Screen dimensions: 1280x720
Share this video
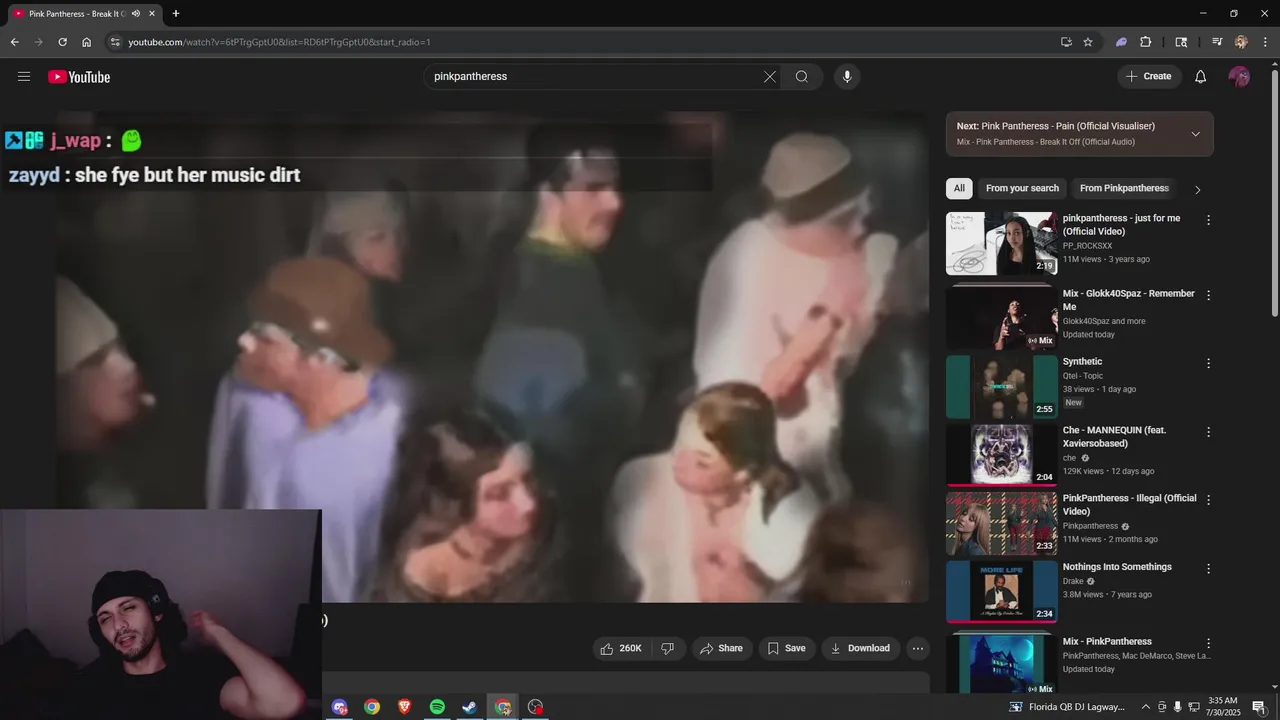(721, 648)
